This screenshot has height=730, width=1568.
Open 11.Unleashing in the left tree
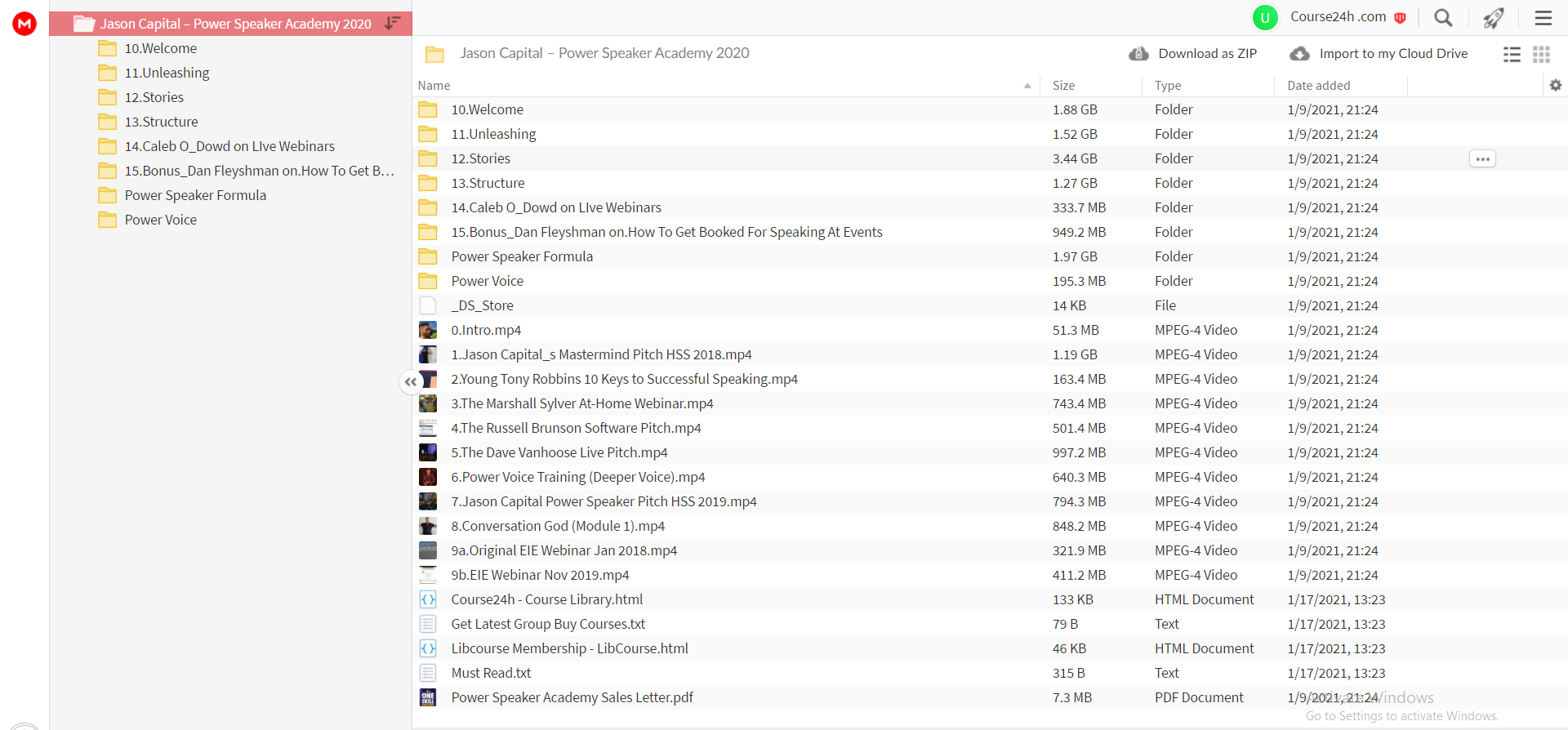click(167, 73)
